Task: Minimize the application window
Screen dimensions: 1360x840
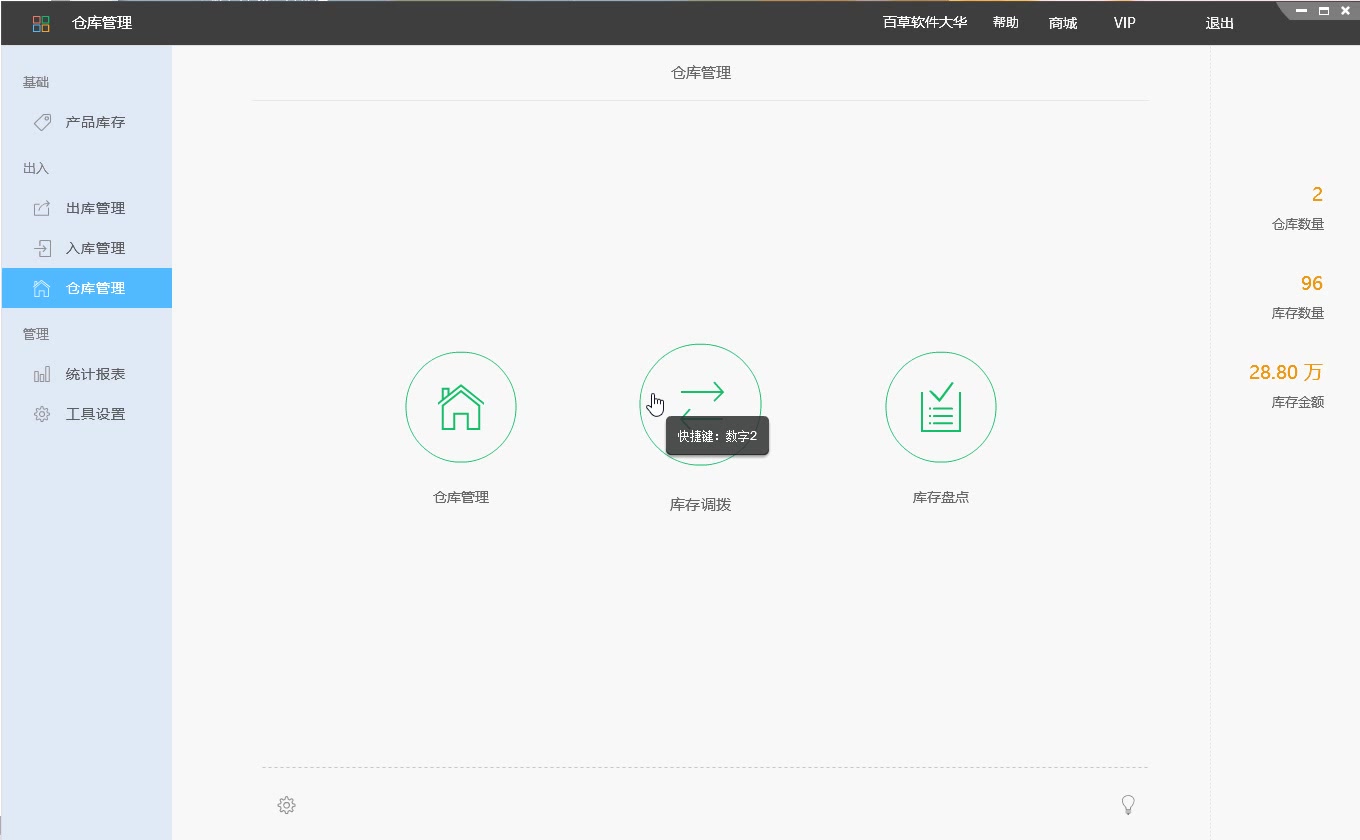Action: click(x=1302, y=10)
